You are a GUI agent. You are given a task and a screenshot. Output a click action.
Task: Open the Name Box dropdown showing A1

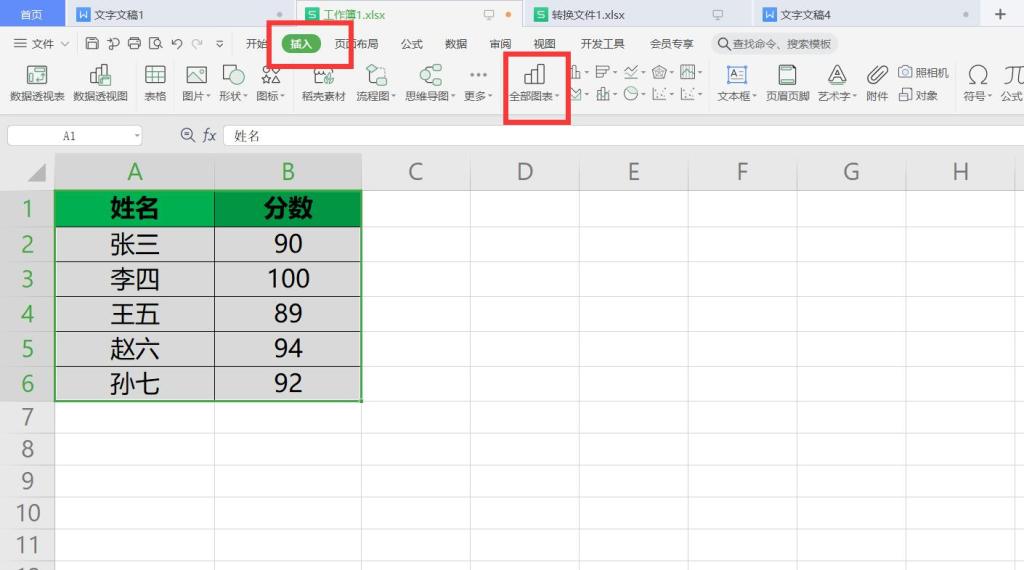click(136, 136)
